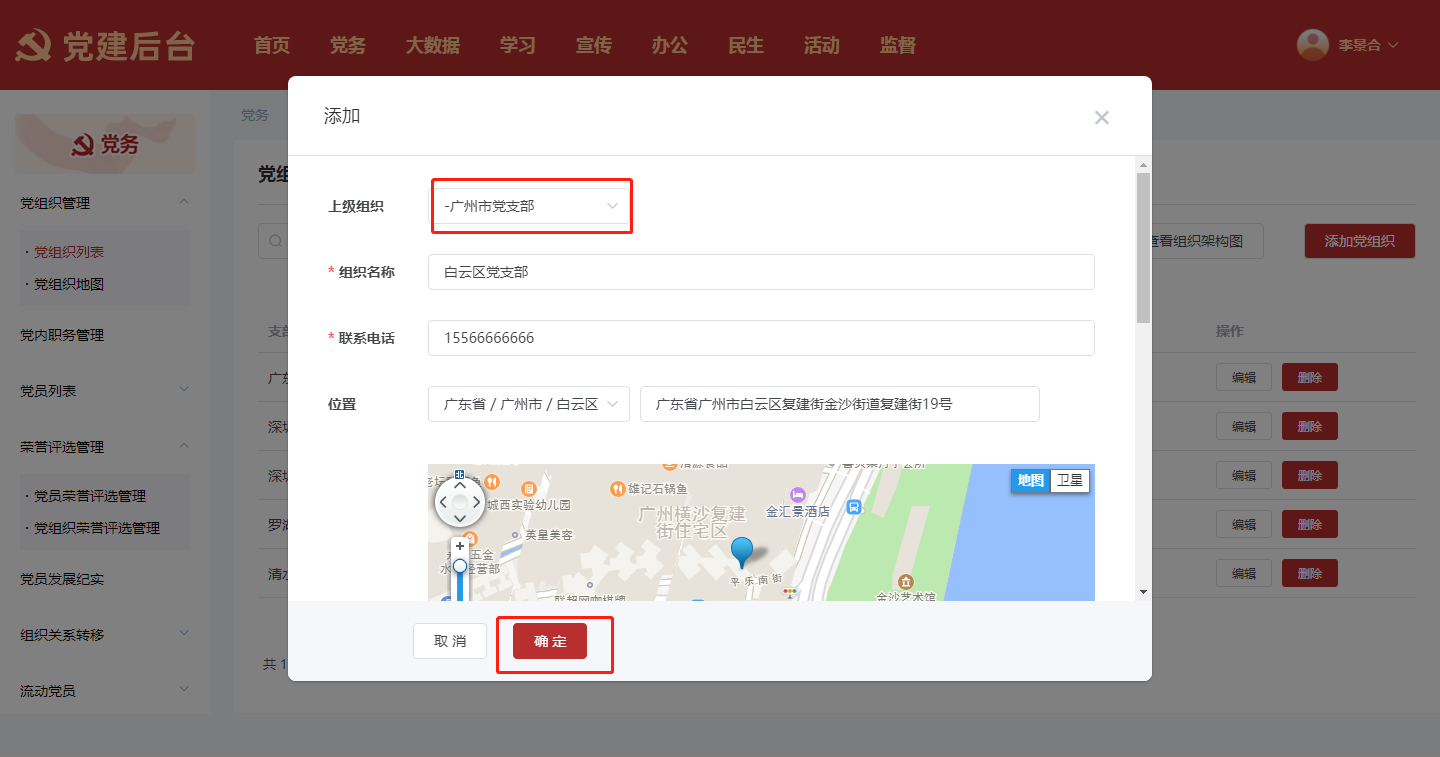Pan the map up with the north arrow
Viewport: 1440px width, 757px height.
459,485
